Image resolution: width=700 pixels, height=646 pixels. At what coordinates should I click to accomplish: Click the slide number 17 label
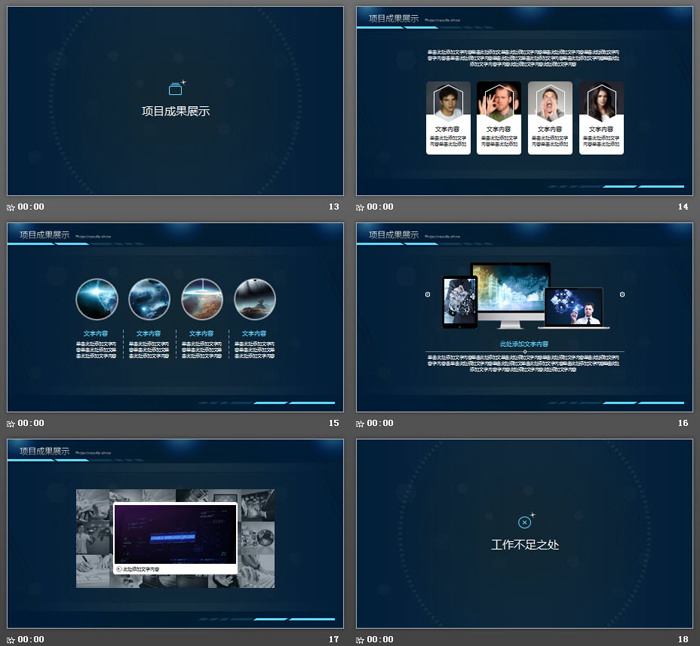pos(334,639)
